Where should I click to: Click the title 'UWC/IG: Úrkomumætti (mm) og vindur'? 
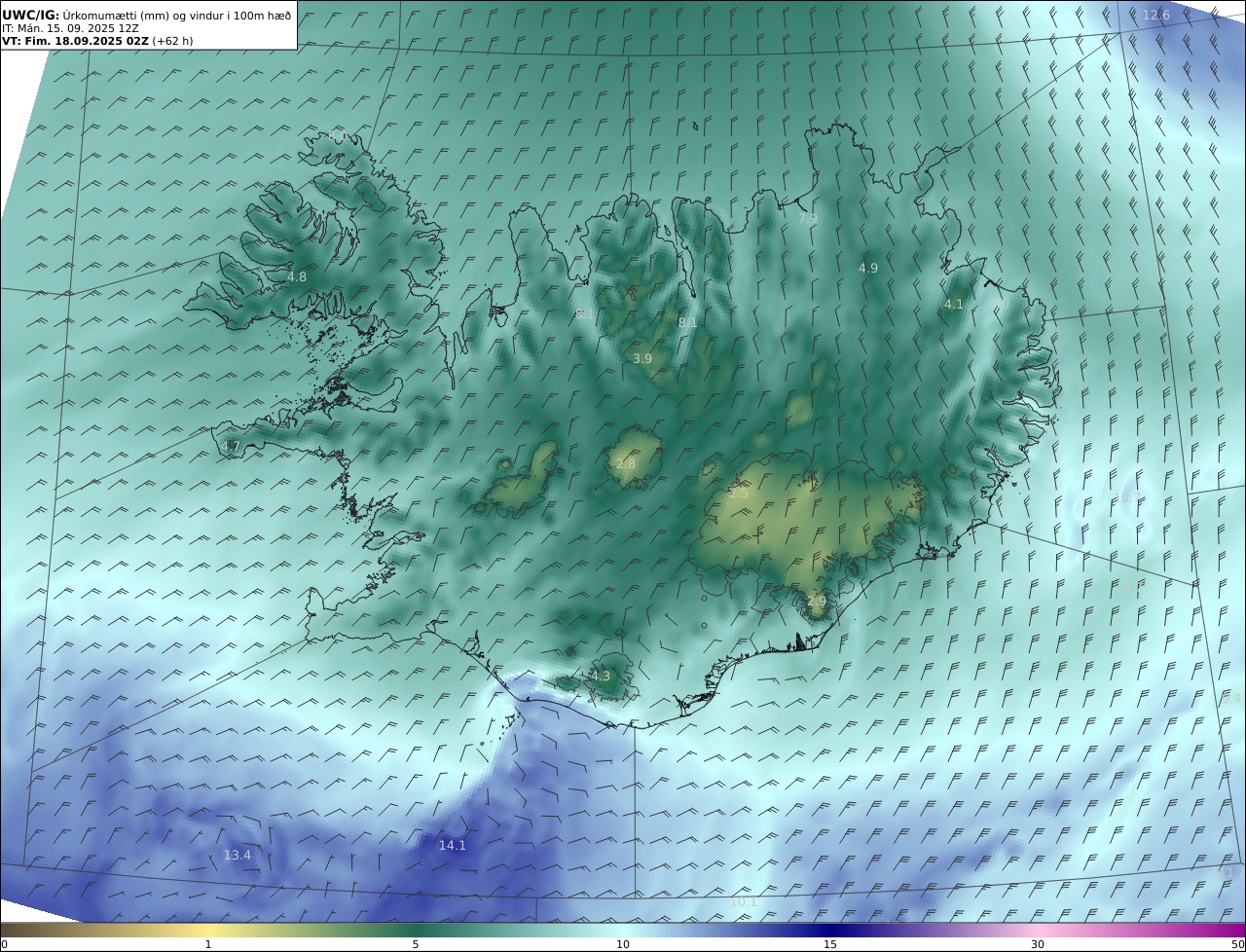pos(146,15)
